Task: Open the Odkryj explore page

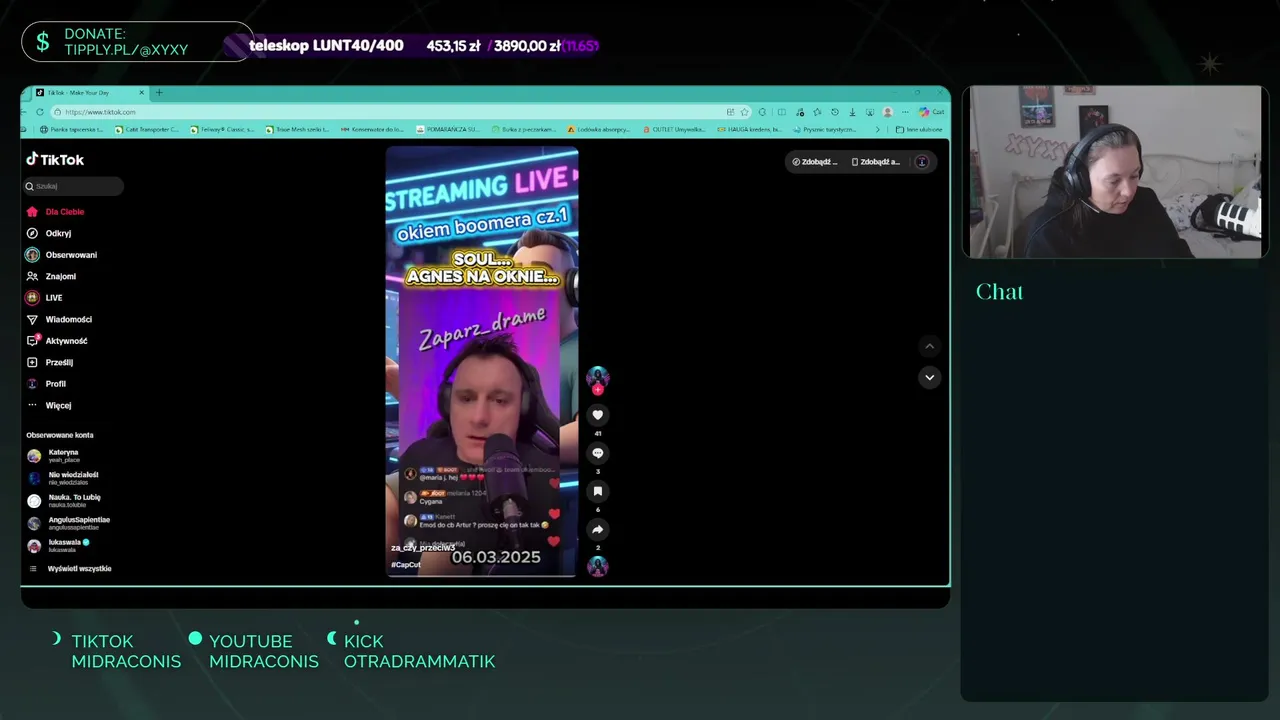Action: (49, 233)
